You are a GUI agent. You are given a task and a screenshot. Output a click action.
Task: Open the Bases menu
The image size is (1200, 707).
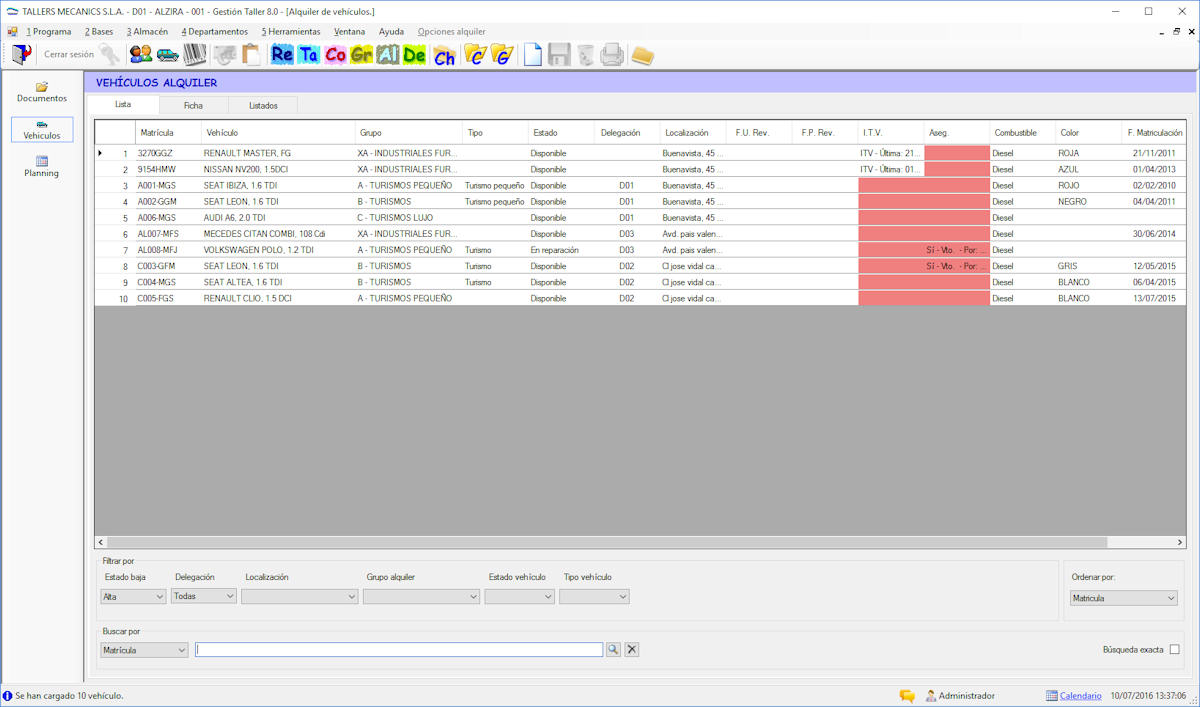(x=99, y=31)
